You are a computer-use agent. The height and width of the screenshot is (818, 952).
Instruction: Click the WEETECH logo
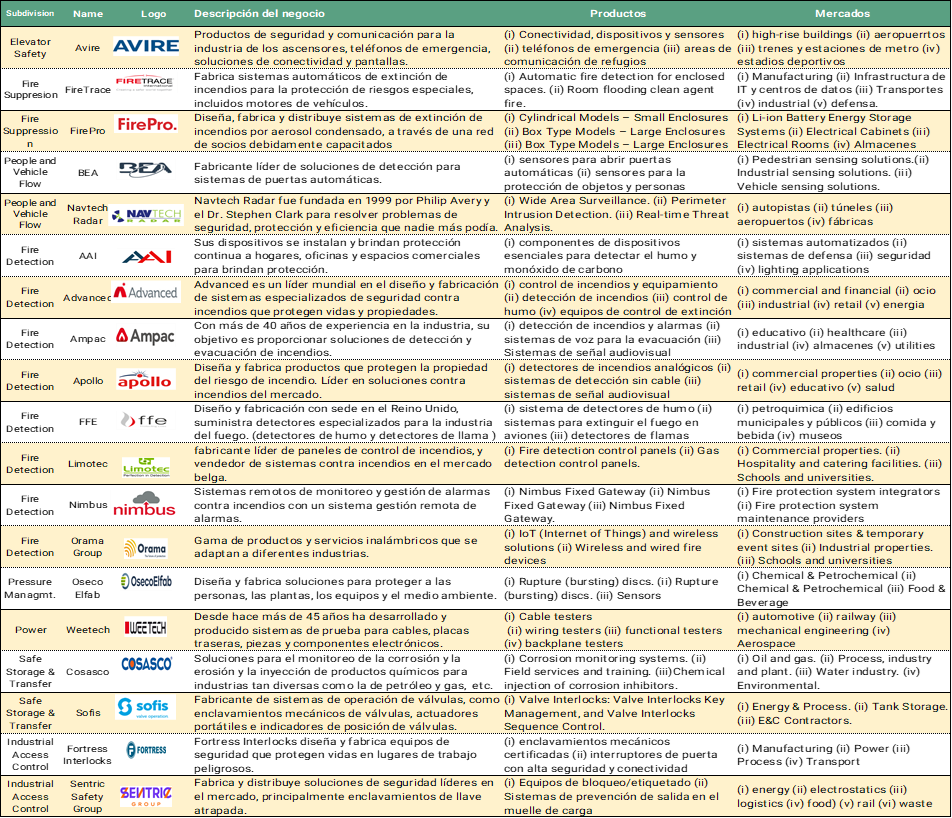(146, 627)
